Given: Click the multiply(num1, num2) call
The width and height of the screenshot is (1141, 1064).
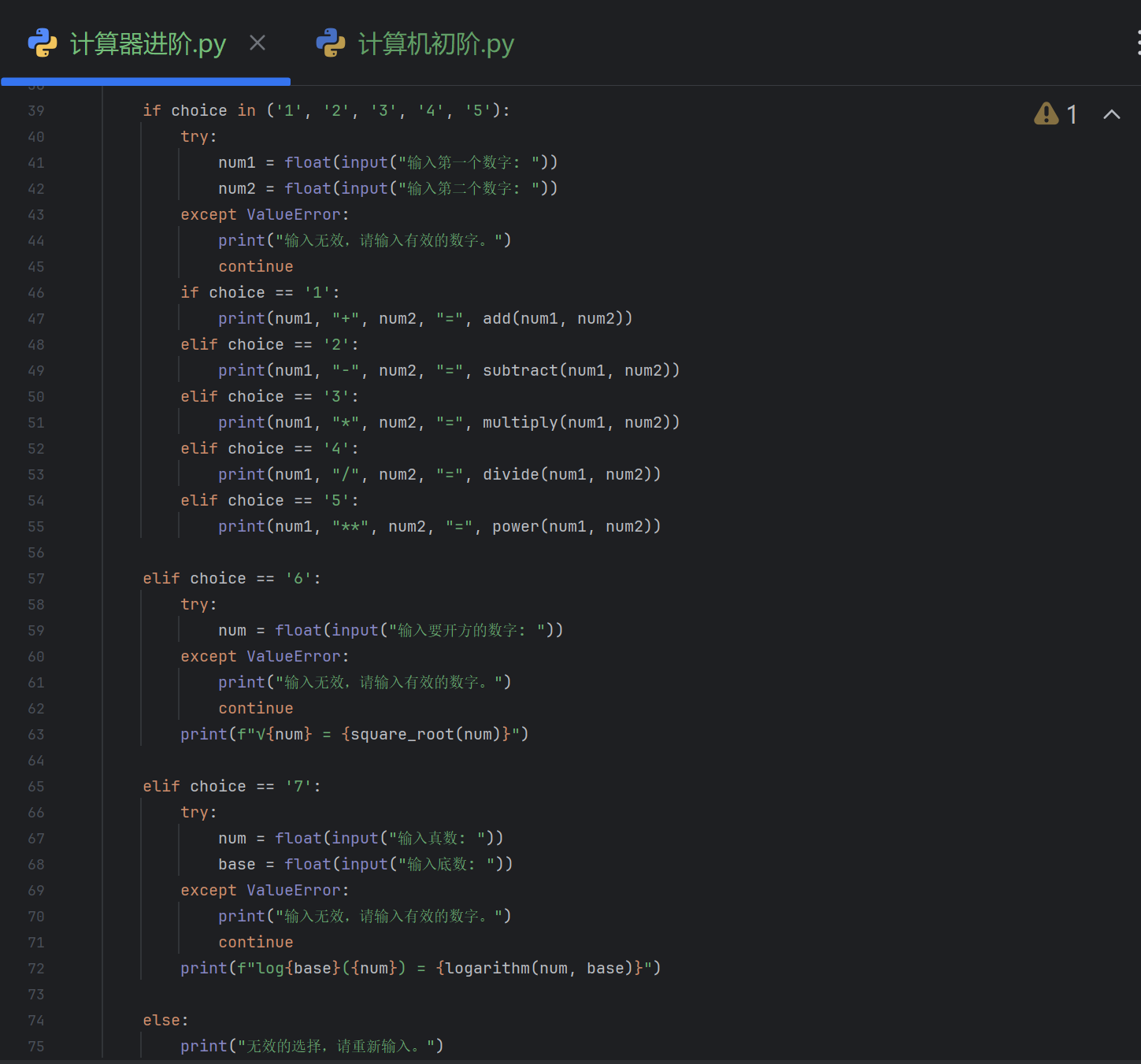Looking at the screenshot, I should pos(577,422).
